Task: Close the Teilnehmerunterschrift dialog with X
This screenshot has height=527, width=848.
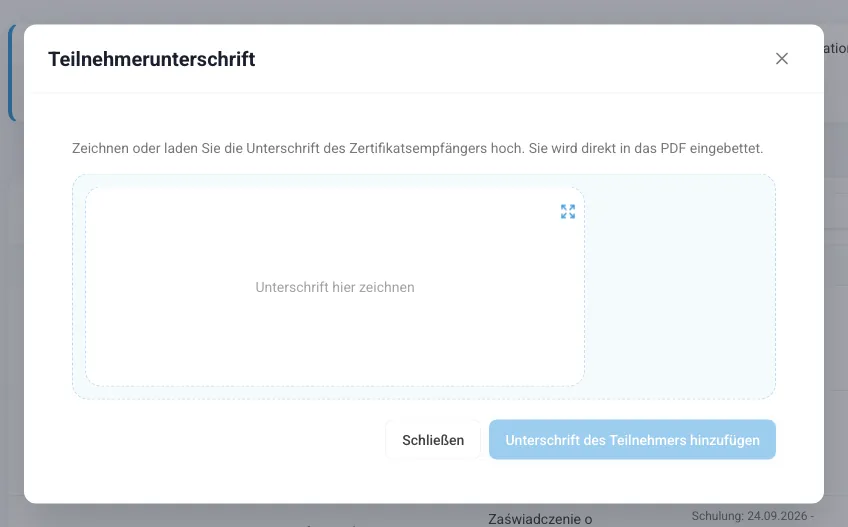Action: click(x=781, y=58)
